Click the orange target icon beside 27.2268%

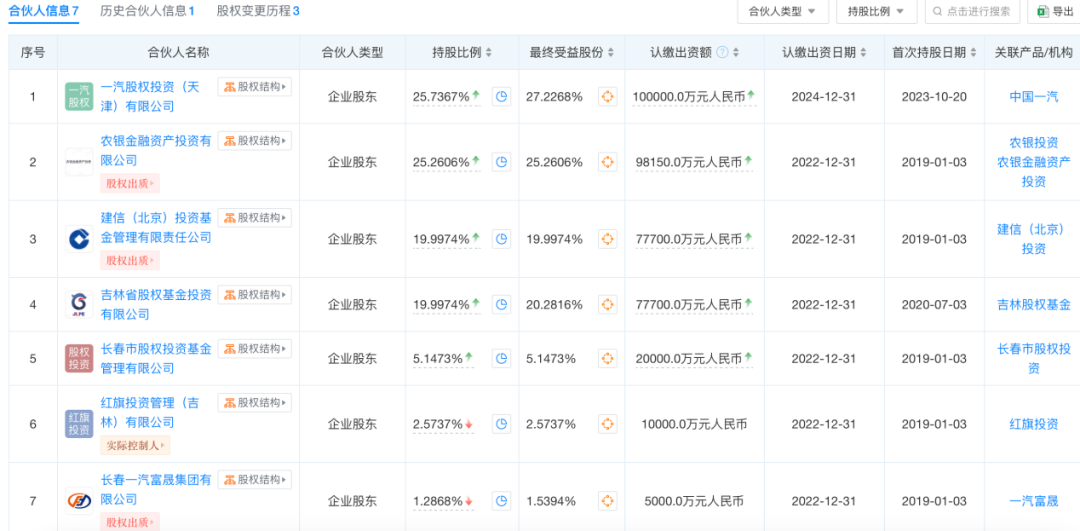tap(606, 97)
